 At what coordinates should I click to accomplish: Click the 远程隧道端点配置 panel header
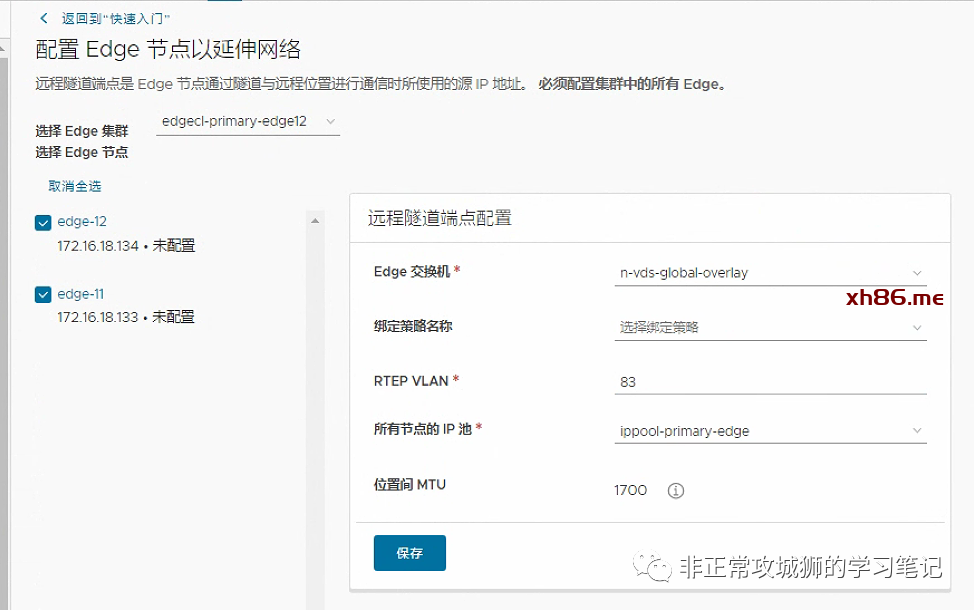[440, 218]
